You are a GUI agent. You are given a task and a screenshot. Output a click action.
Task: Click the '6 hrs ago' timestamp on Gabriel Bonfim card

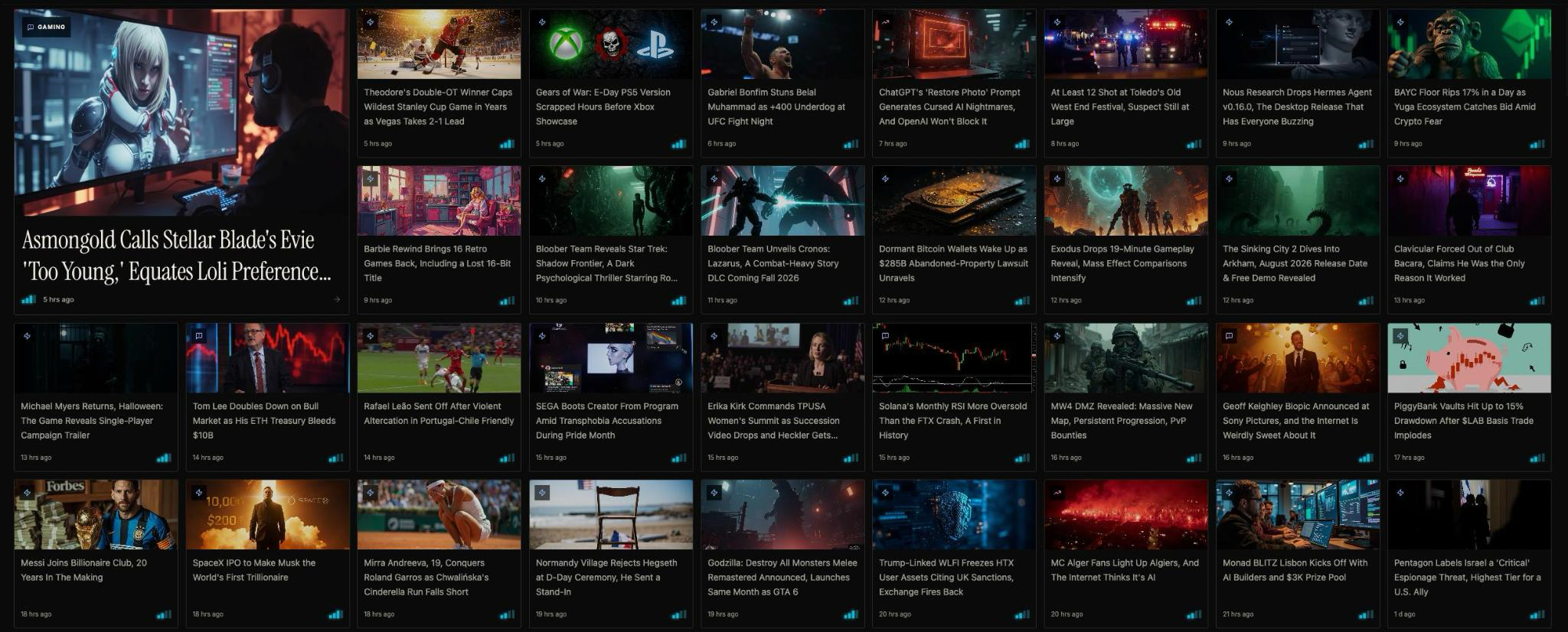click(722, 144)
